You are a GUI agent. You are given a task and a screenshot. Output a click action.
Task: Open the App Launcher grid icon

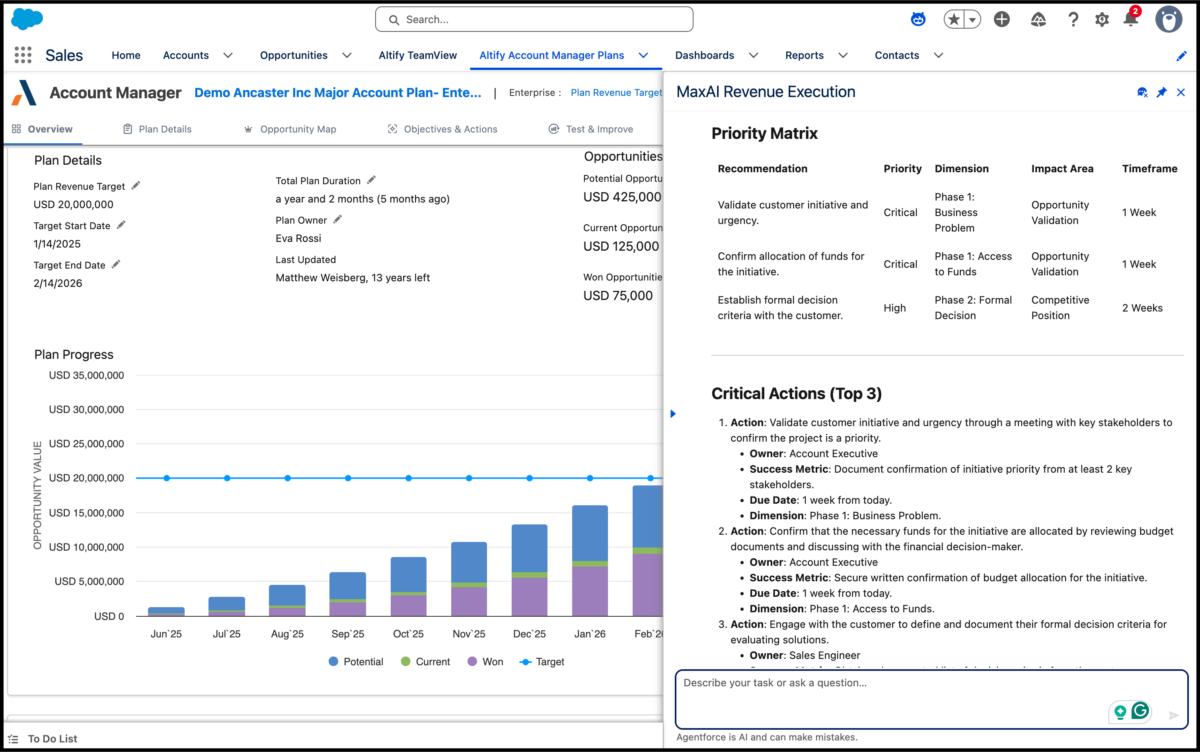click(23, 55)
